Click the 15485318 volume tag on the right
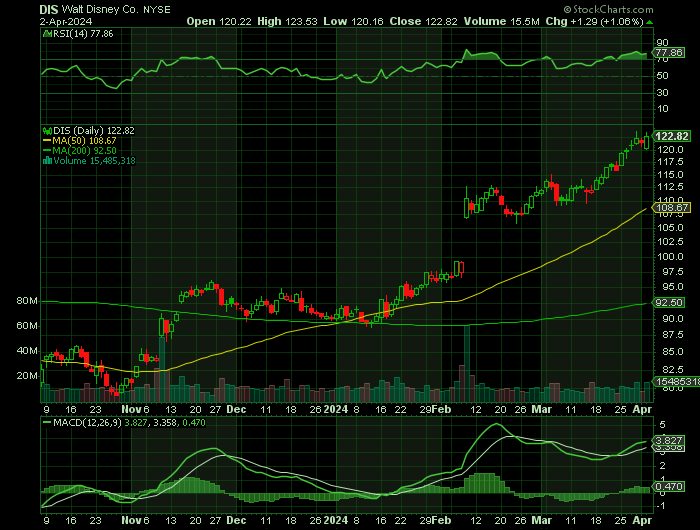Screen dimensions: 700x530 point(676,382)
